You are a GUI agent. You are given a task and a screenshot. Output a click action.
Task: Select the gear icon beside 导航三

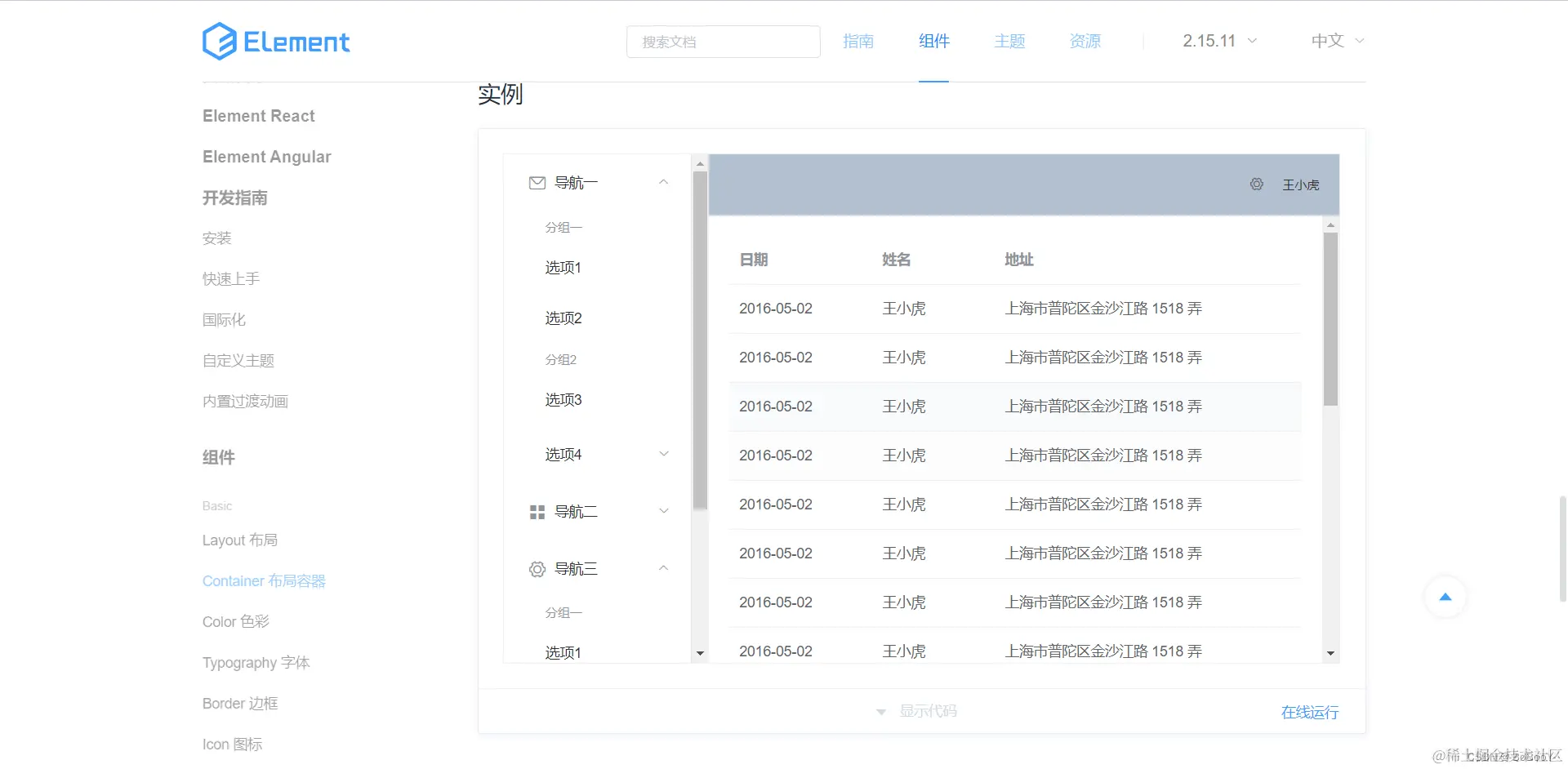pyautogui.click(x=537, y=569)
